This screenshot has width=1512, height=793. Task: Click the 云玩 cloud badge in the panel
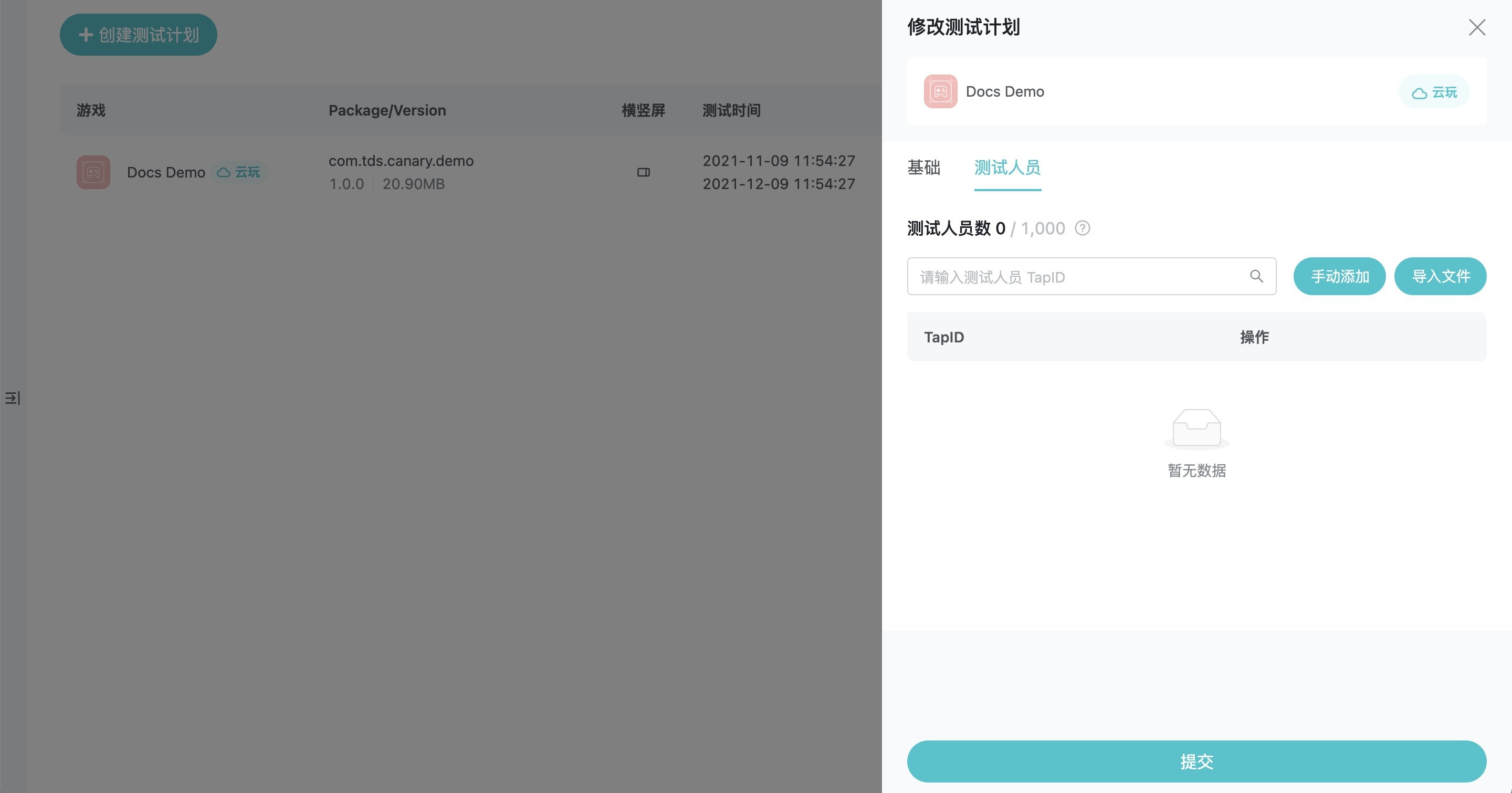[x=1434, y=92]
